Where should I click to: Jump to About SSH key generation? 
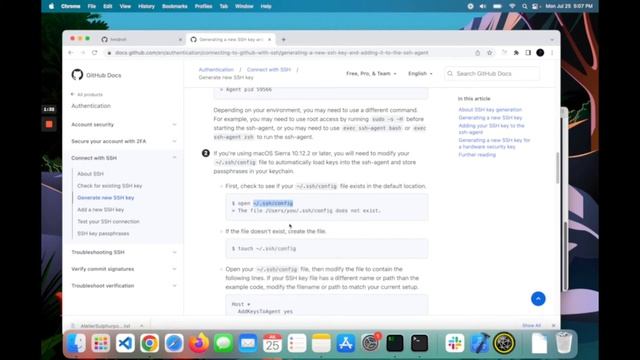click(x=490, y=109)
